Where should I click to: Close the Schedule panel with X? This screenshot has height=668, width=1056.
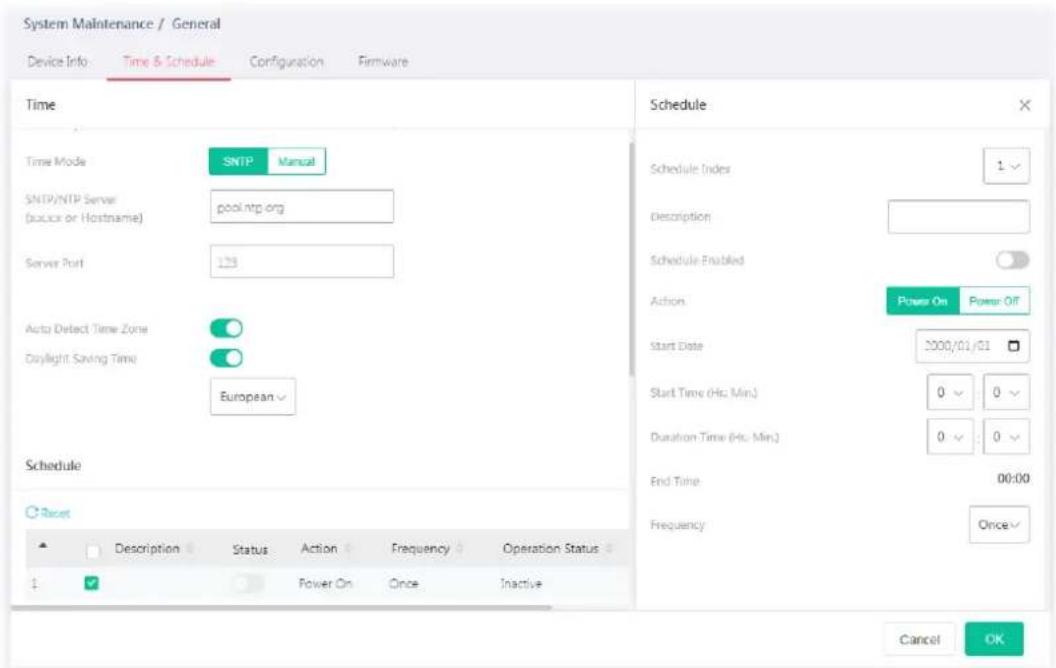pos(1024,105)
